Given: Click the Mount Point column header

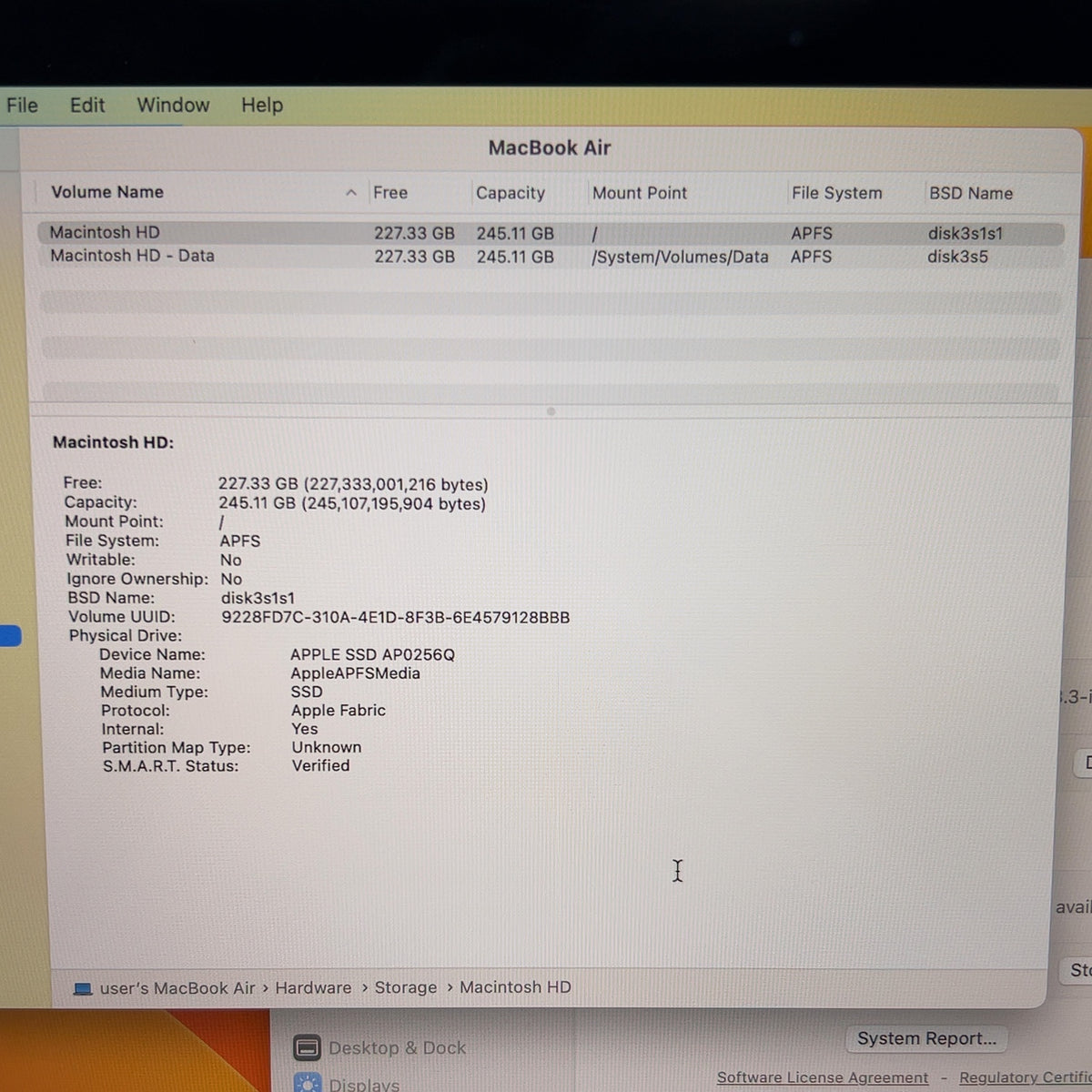Looking at the screenshot, I should (640, 193).
